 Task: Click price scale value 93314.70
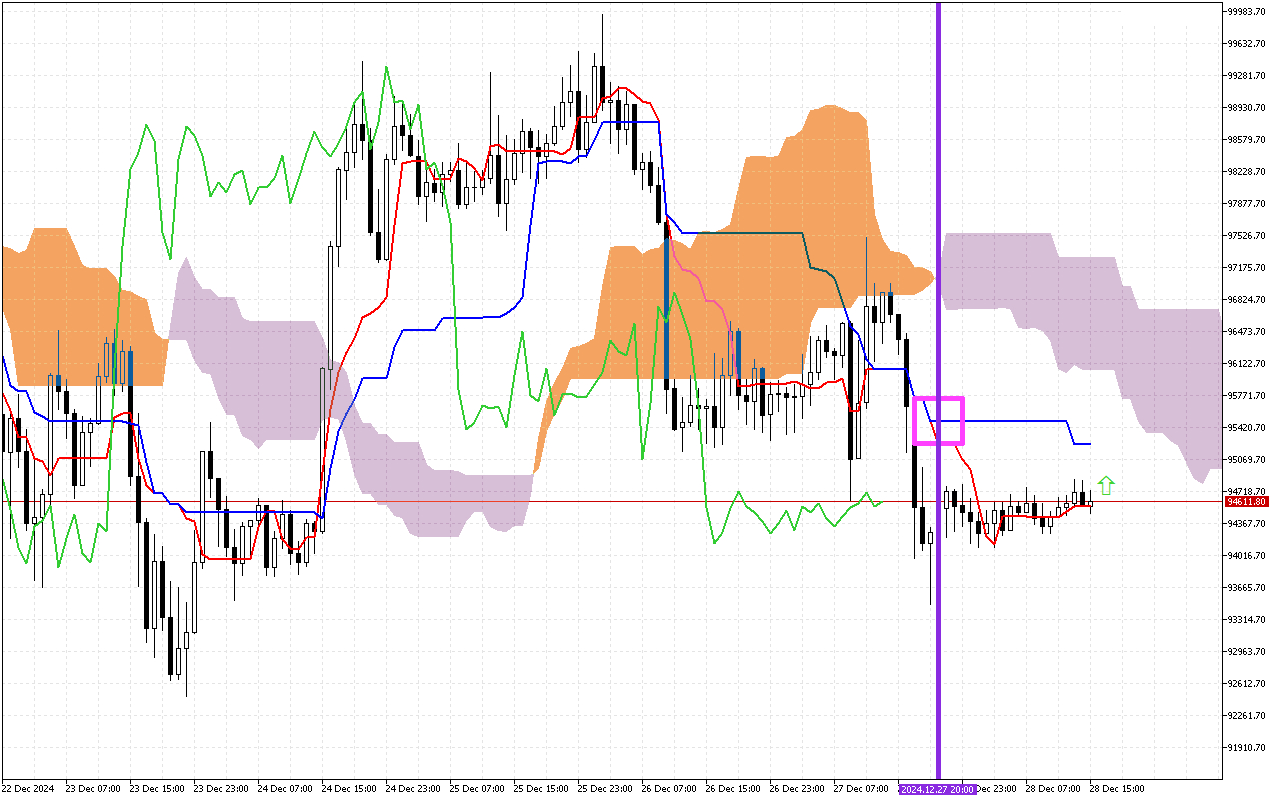1246,620
